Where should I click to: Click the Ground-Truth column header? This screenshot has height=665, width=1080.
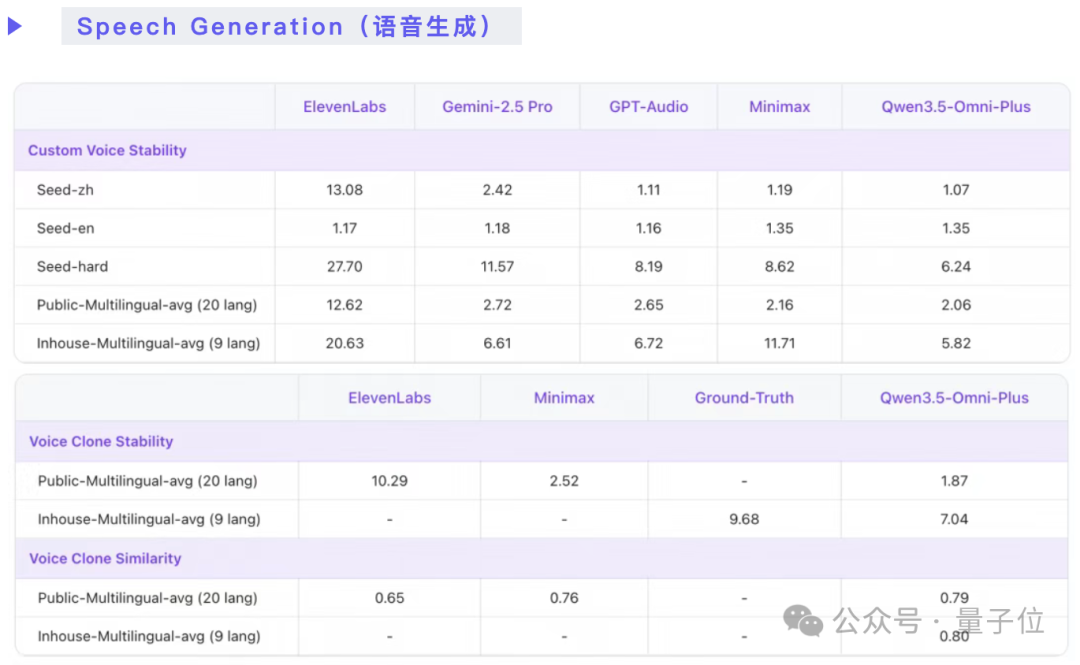pyautogui.click(x=744, y=398)
